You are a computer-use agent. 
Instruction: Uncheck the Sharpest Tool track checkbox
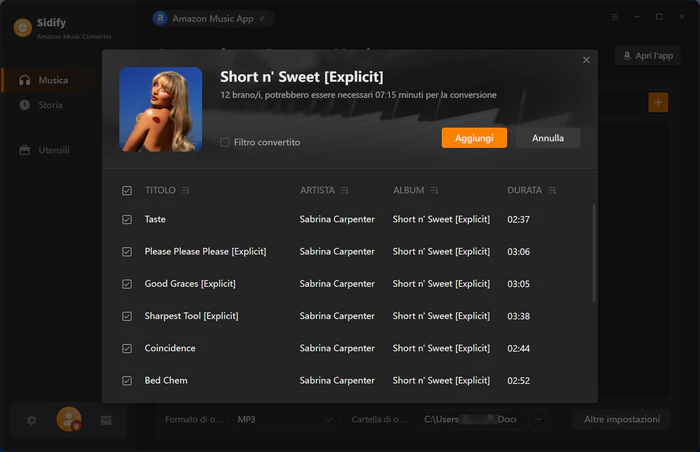[x=127, y=316]
